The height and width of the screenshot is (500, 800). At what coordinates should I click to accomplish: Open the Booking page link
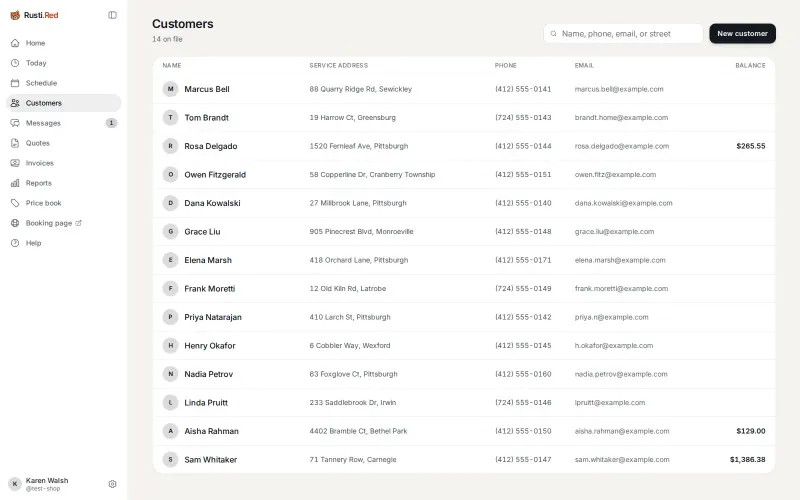coord(64,223)
